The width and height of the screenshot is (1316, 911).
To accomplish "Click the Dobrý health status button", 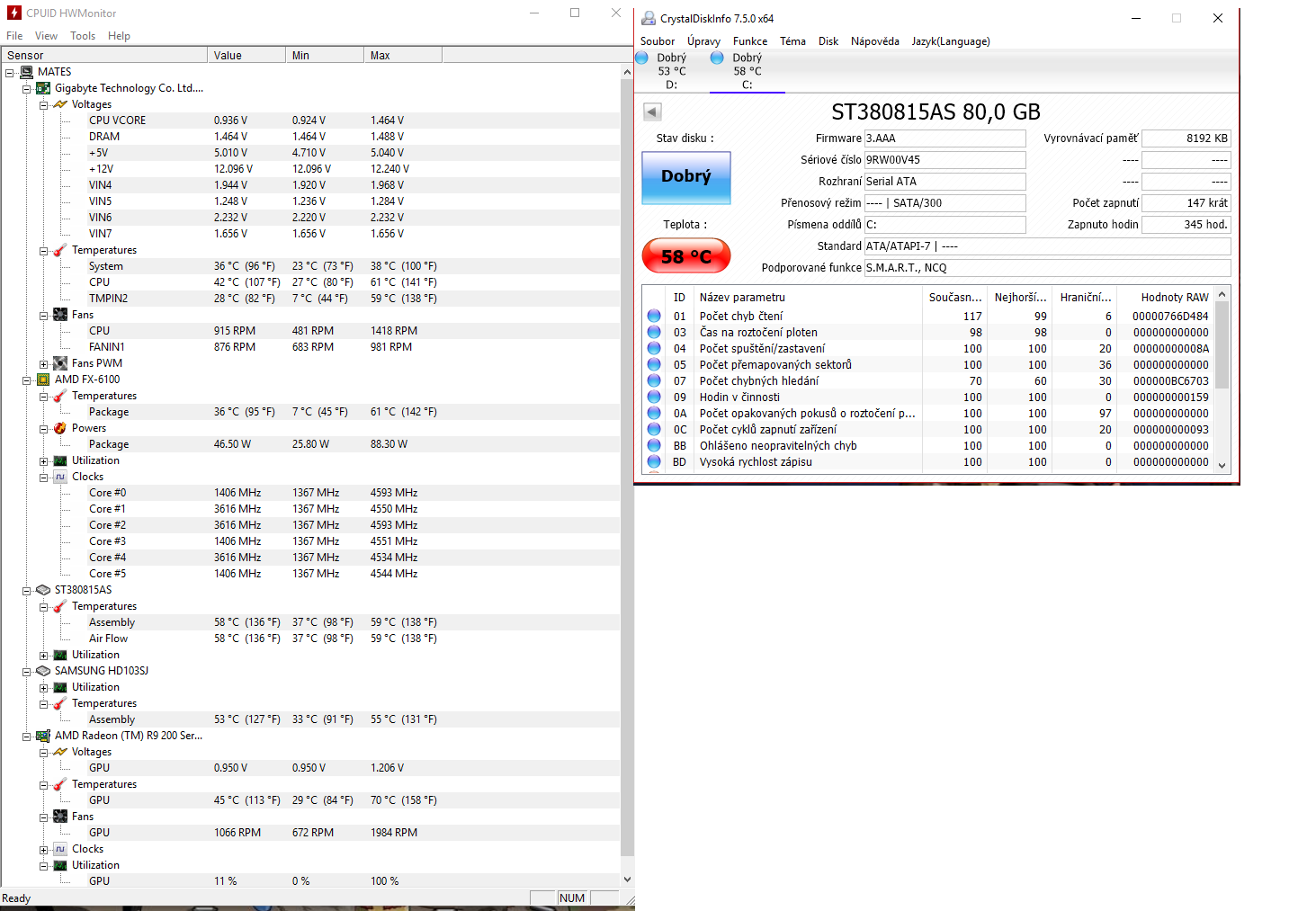I will coord(685,177).
